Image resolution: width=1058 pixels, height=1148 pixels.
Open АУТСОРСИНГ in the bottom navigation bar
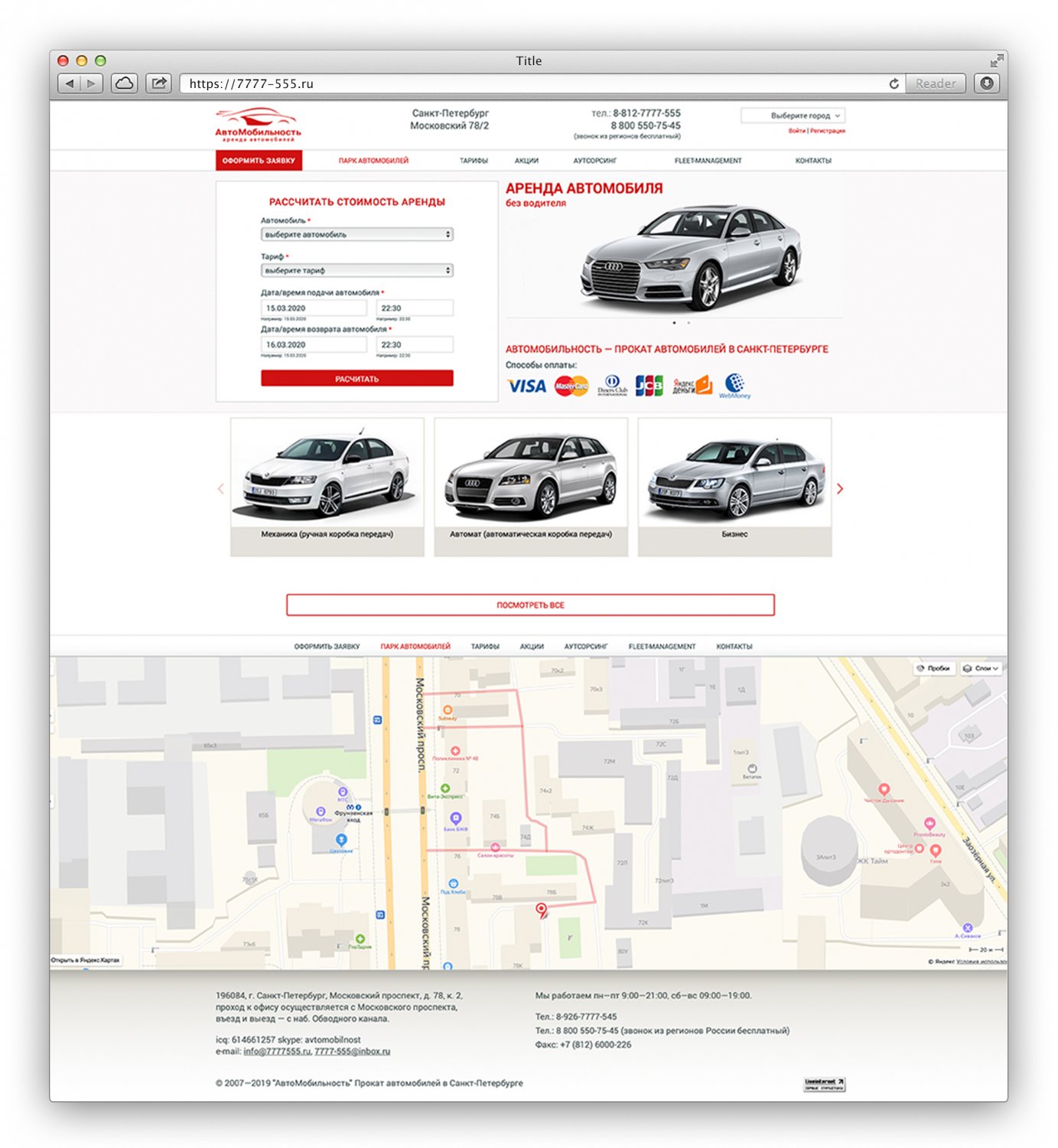(x=586, y=647)
